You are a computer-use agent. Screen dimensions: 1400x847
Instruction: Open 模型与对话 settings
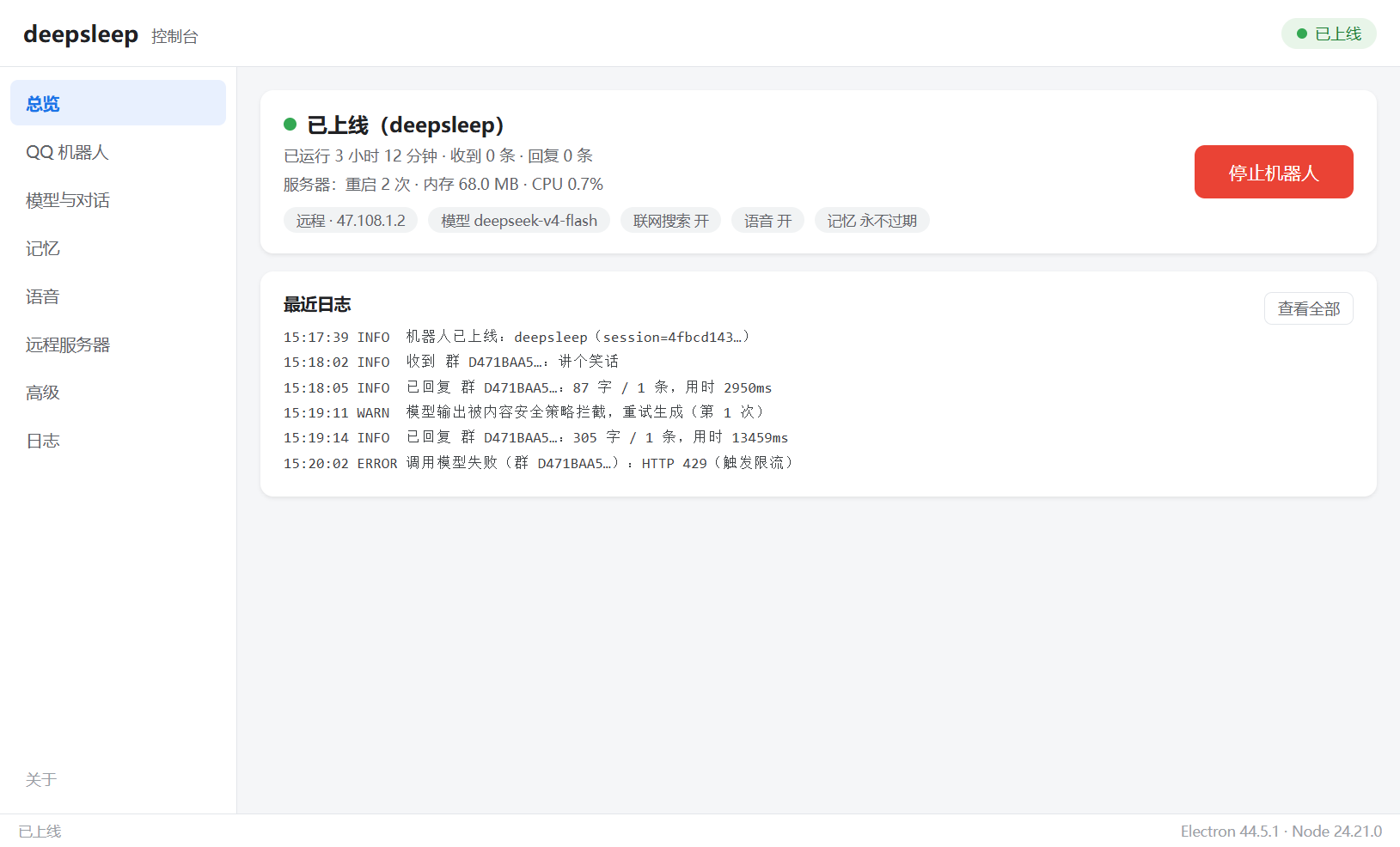click(x=118, y=200)
